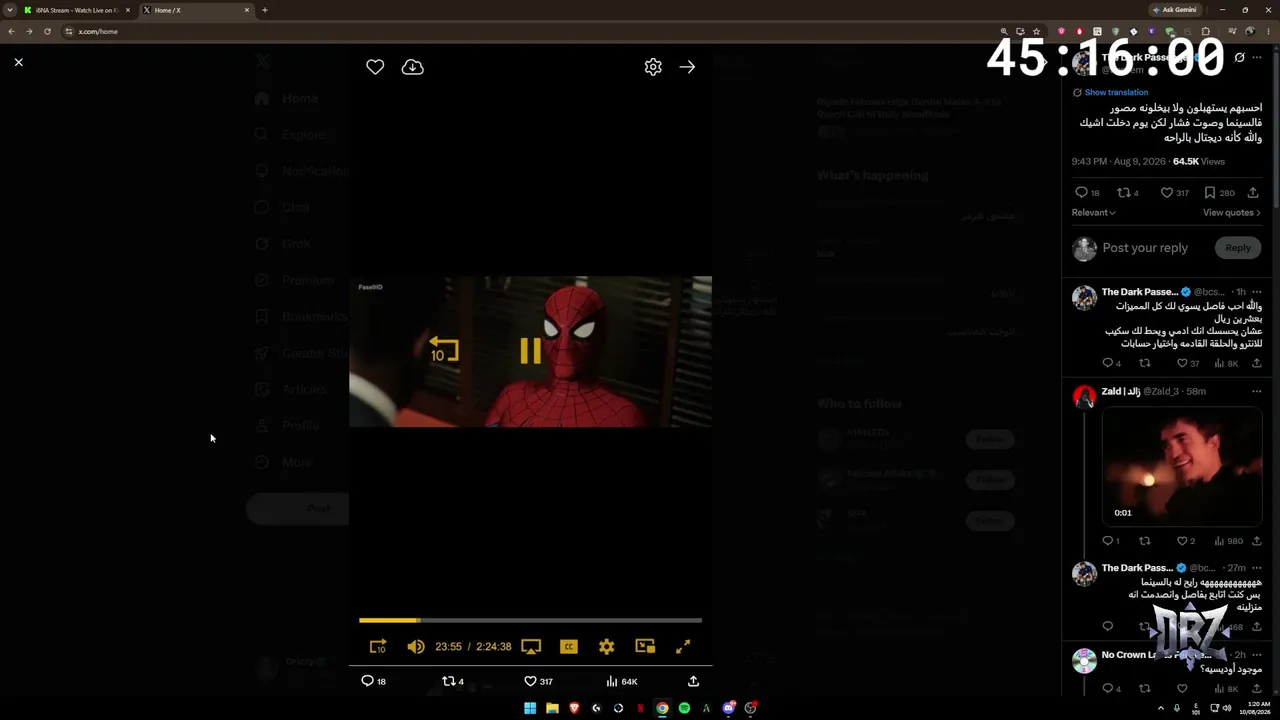The height and width of the screenshot is (720, 1280).
Task: Like the 1h reply showing 37
Action: 1182,363
